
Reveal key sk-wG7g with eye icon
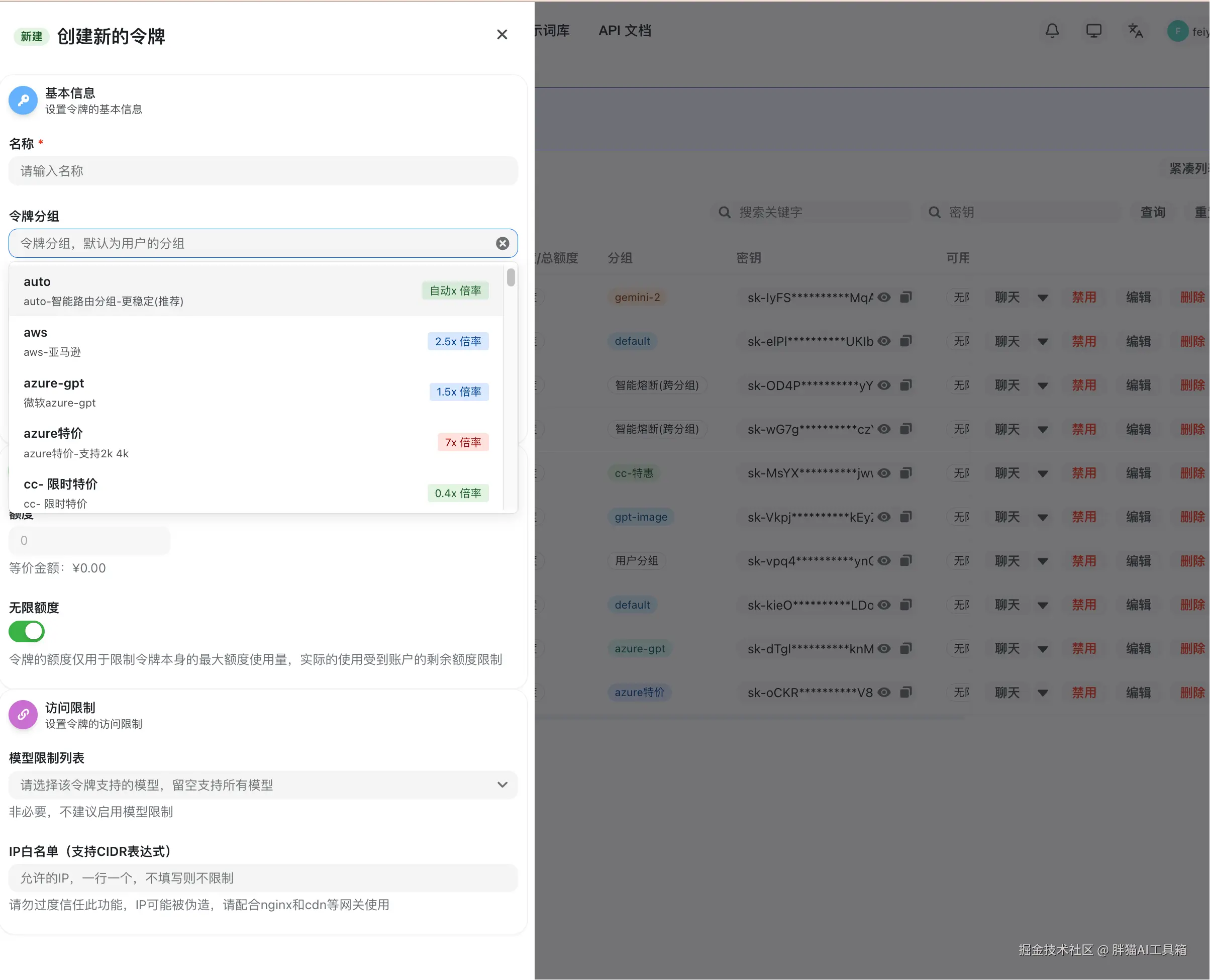pos(884,429)
